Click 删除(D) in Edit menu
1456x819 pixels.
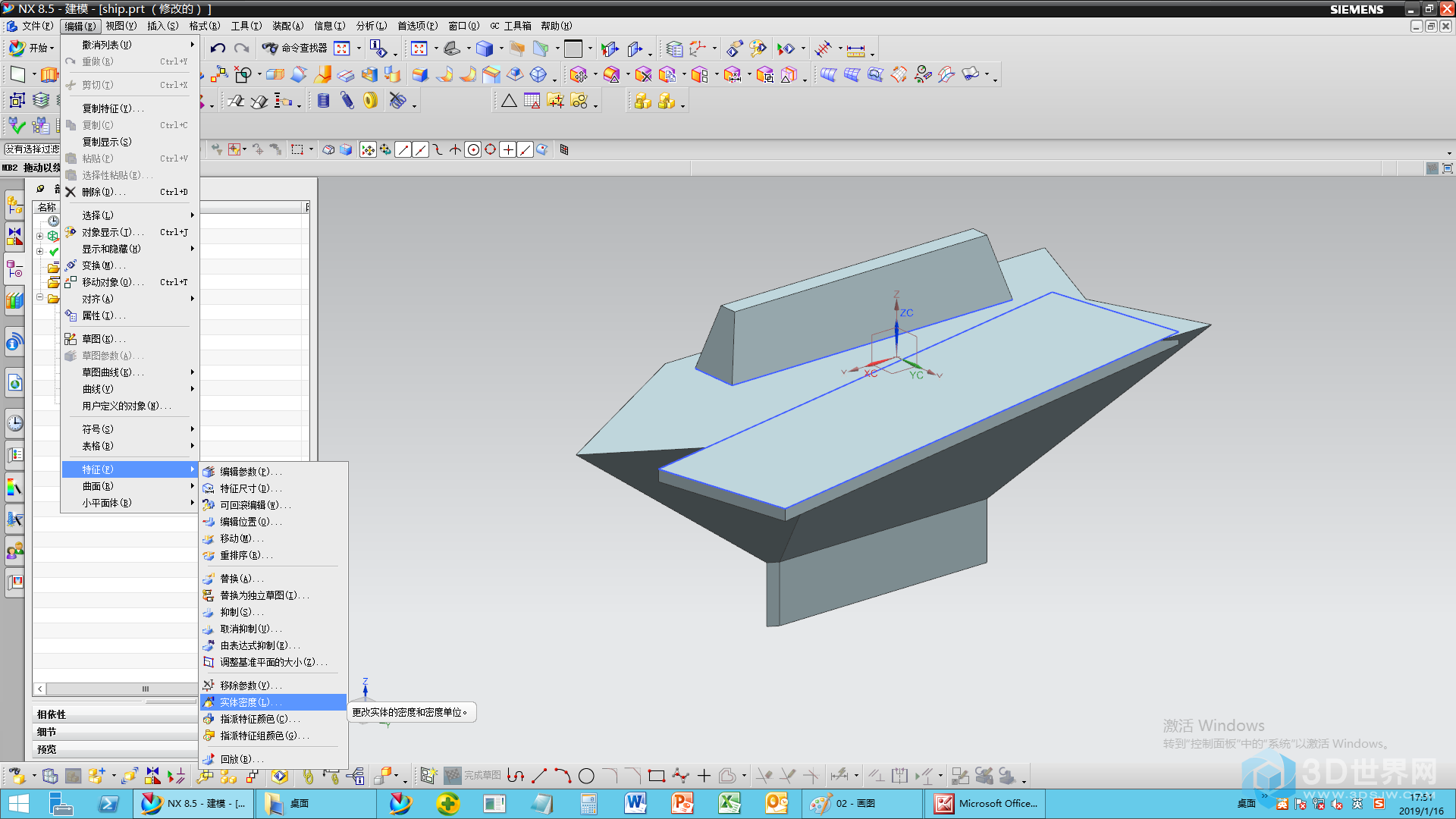coord(130,192)
